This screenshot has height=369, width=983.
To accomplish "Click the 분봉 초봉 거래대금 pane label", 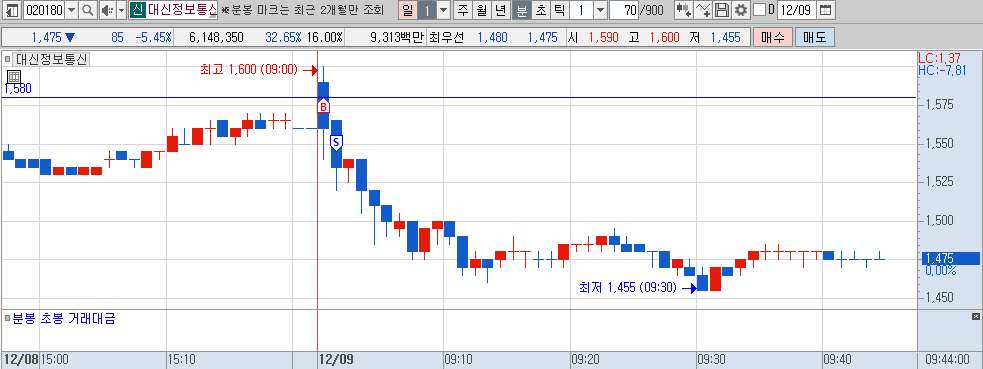I will coord(64,318).
